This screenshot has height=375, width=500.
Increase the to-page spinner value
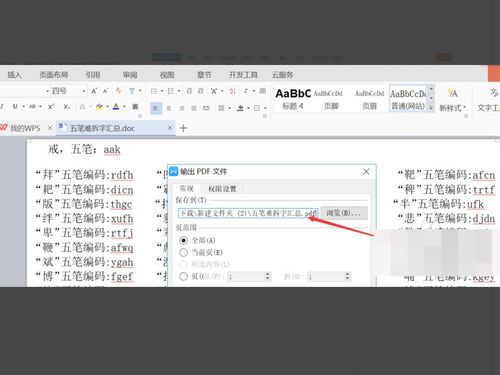point(347,274)
